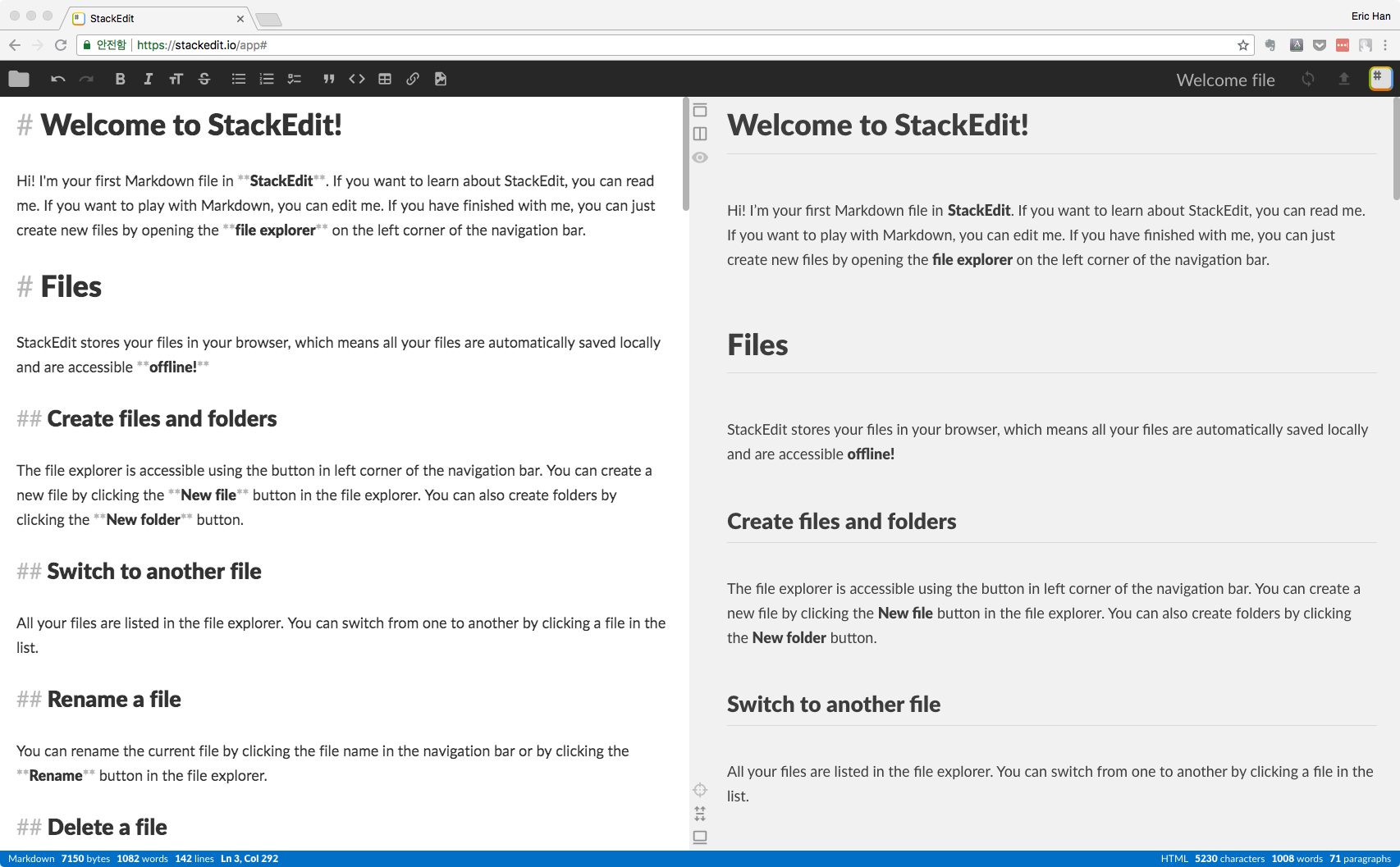Undo the last edit
This screenshot has width=1400, height=867.
[x=57, y=79]
